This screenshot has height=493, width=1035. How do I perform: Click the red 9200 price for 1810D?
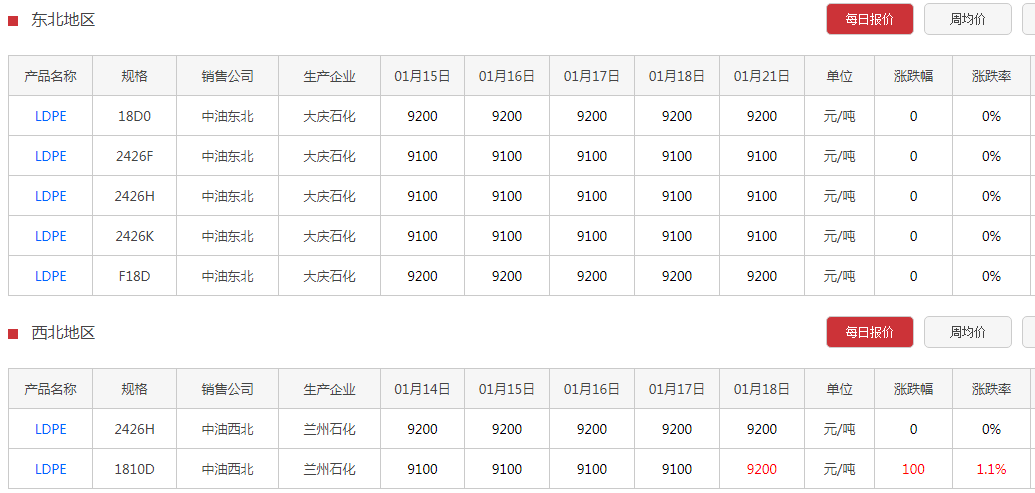[762, 469]
